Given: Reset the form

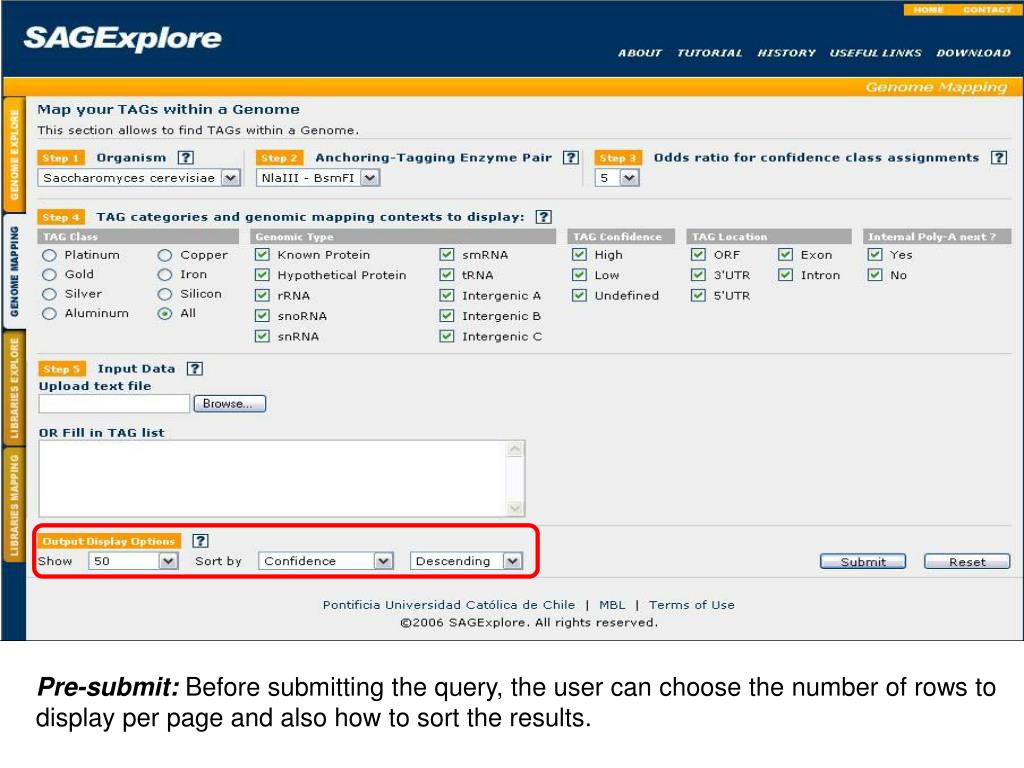Looking at the screenshot, I should coord(967,562).
